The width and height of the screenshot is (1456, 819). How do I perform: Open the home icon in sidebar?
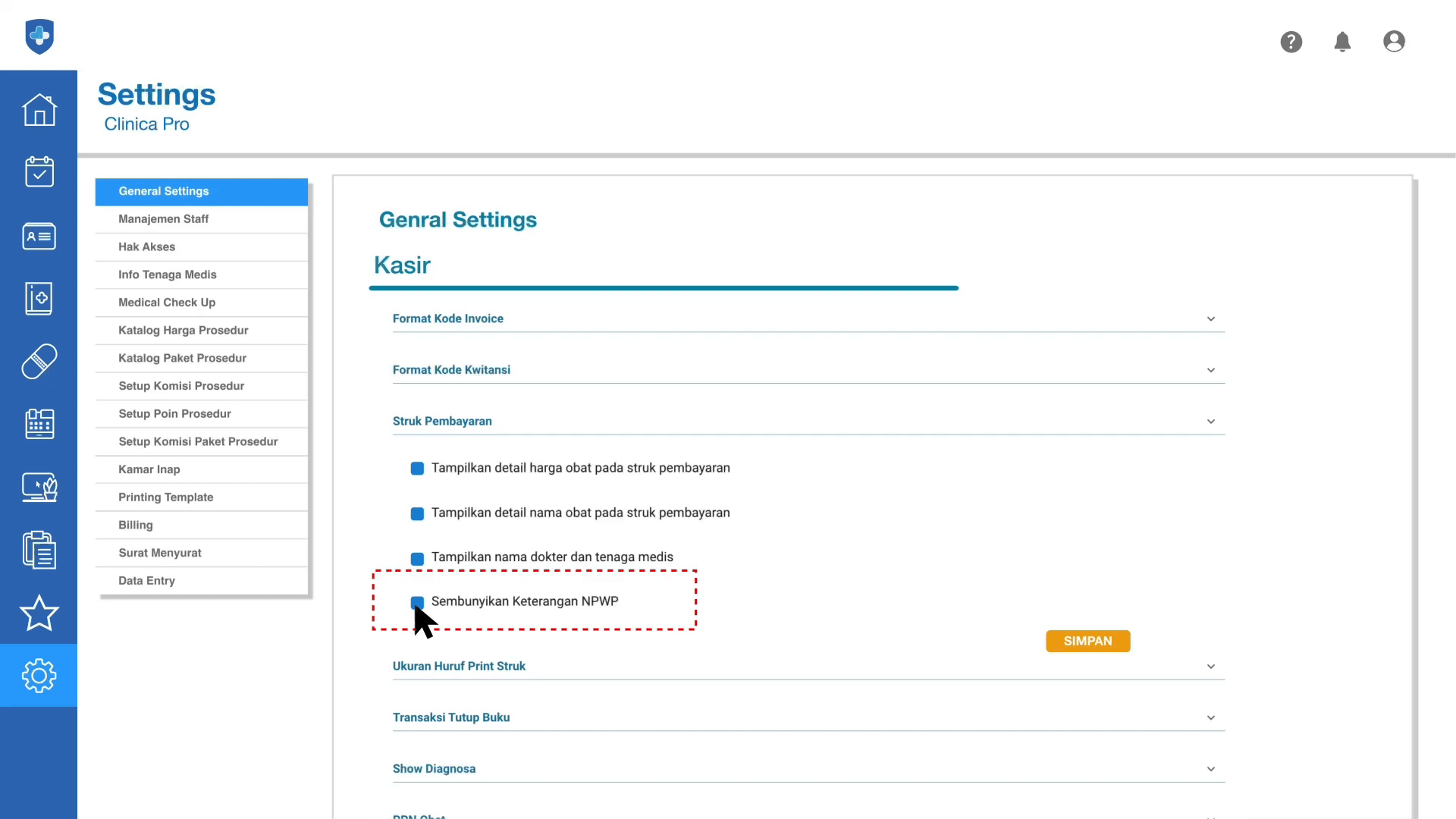(39, 111)
